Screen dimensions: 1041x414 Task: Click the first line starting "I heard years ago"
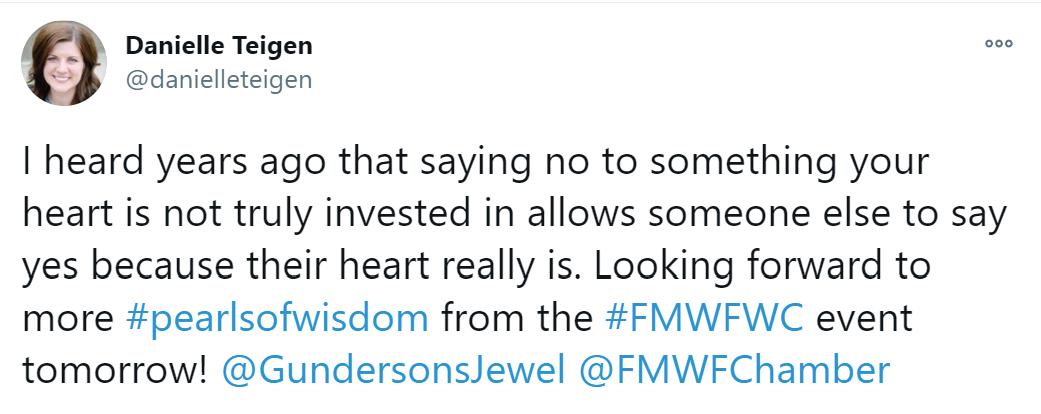click(x=475, y=163)
